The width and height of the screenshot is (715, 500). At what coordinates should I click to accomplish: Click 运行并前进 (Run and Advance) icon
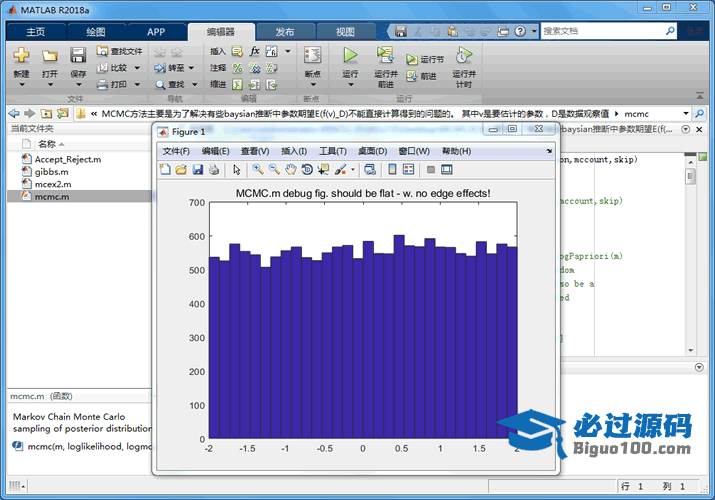click(385, 55)
